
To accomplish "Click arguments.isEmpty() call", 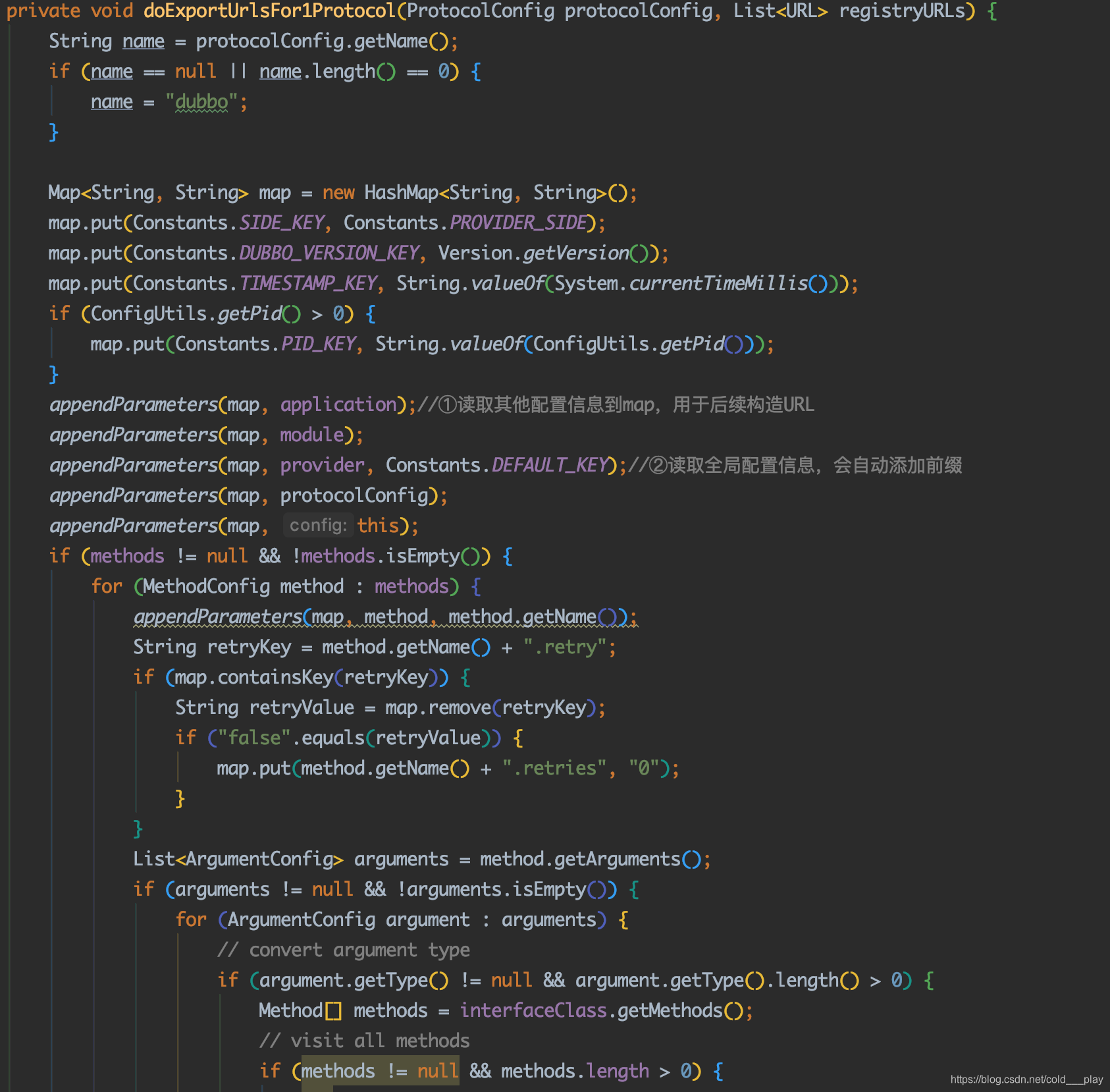I will tap(507, 890).
